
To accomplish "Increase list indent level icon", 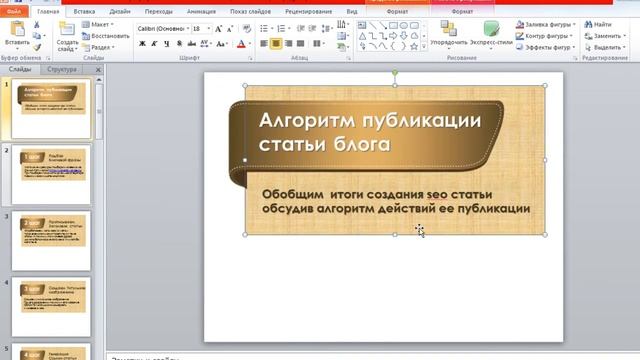I will tap(312, 28).
